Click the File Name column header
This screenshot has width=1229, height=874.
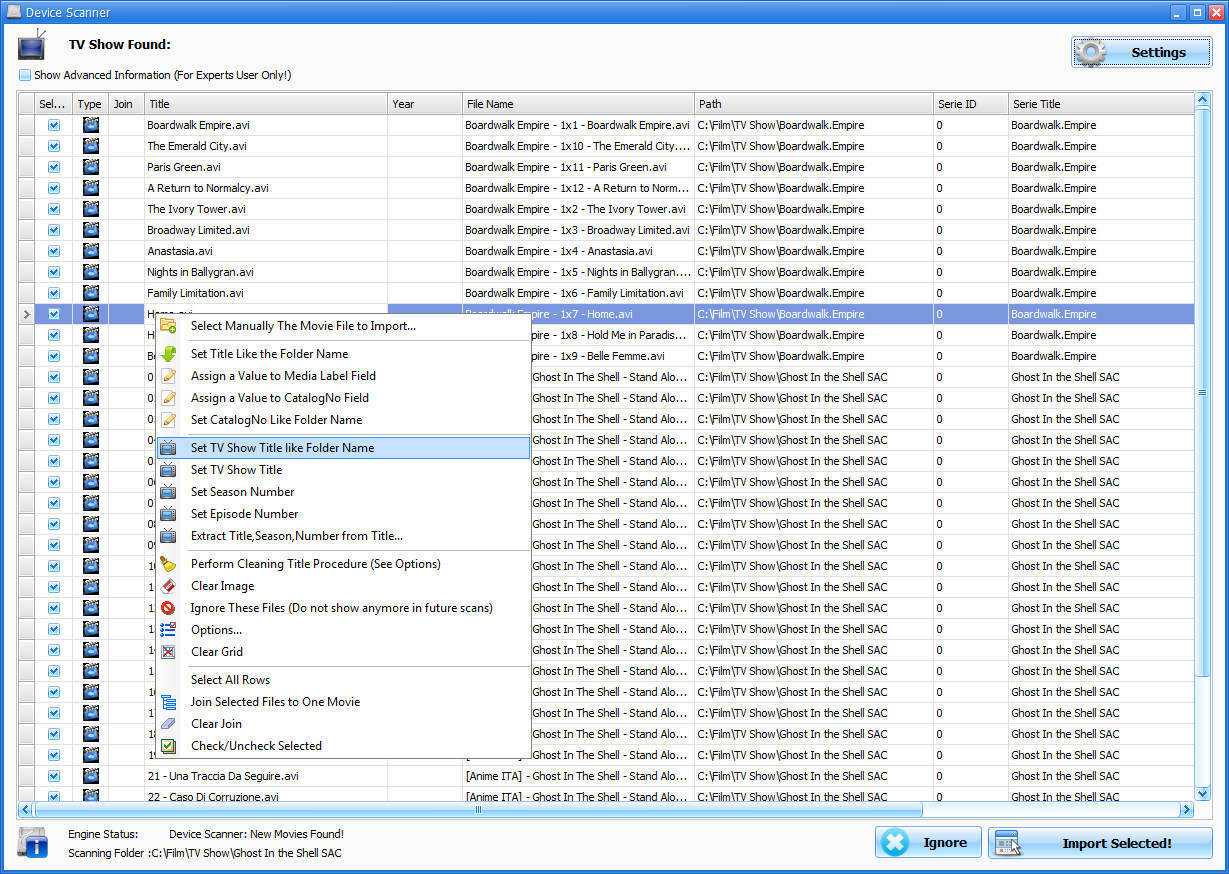pos(578,104)
